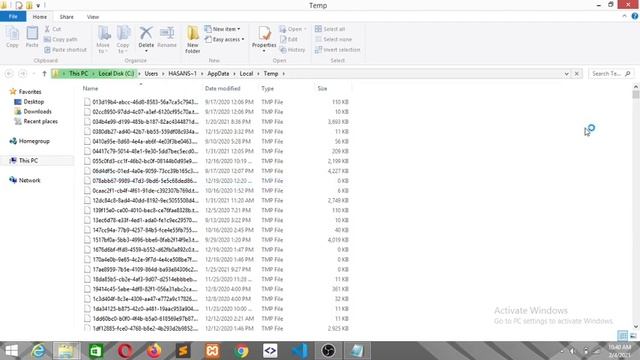Go up one folder level arrow
The image size is (640, 360).
(x=44, y=74)
